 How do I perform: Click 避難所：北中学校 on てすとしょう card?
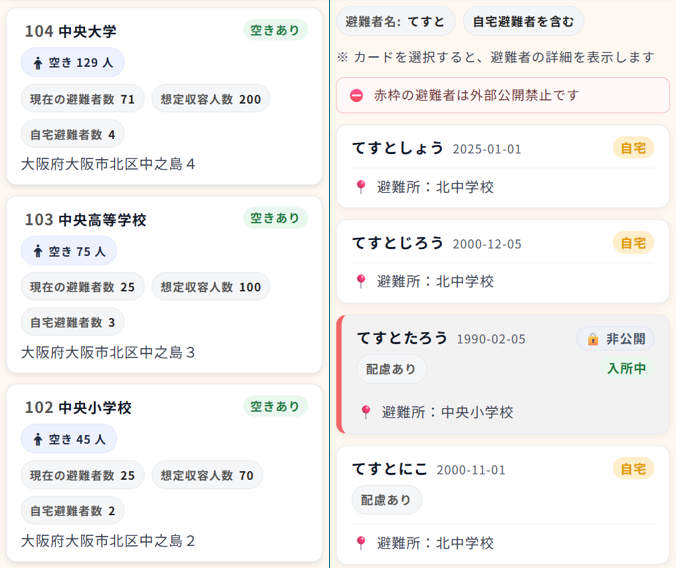(x=435, y=187)
